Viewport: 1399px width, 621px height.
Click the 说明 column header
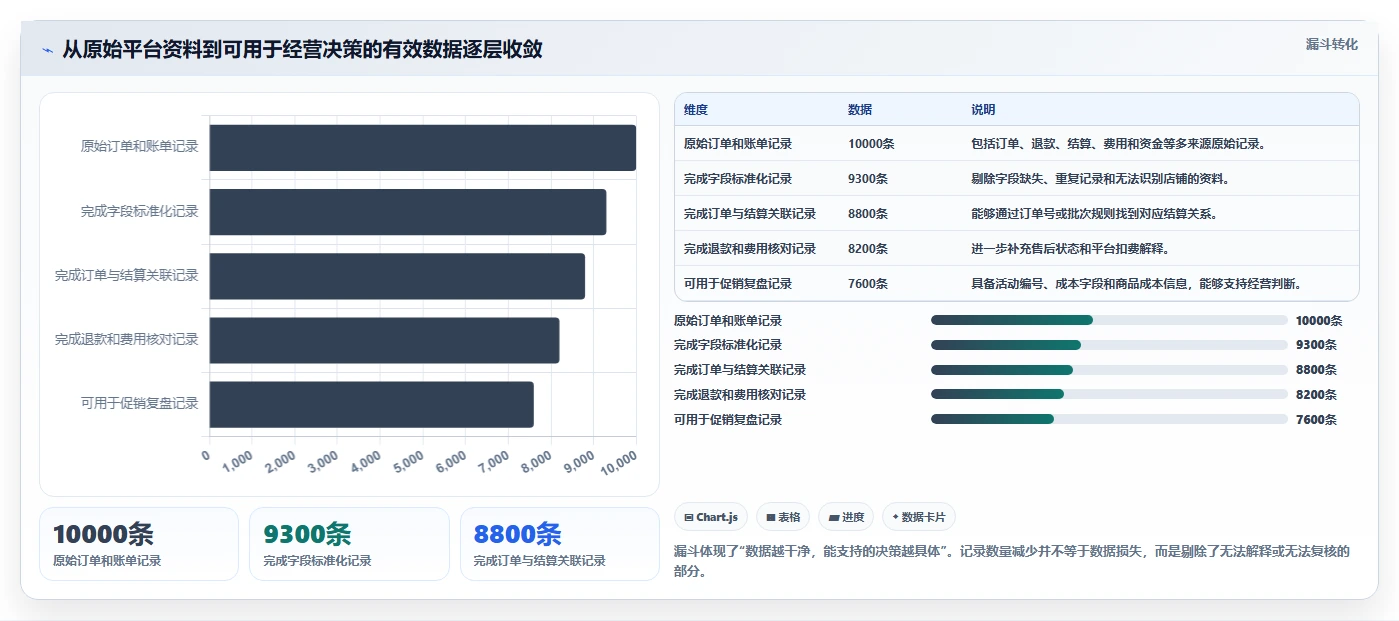[983, 110]
